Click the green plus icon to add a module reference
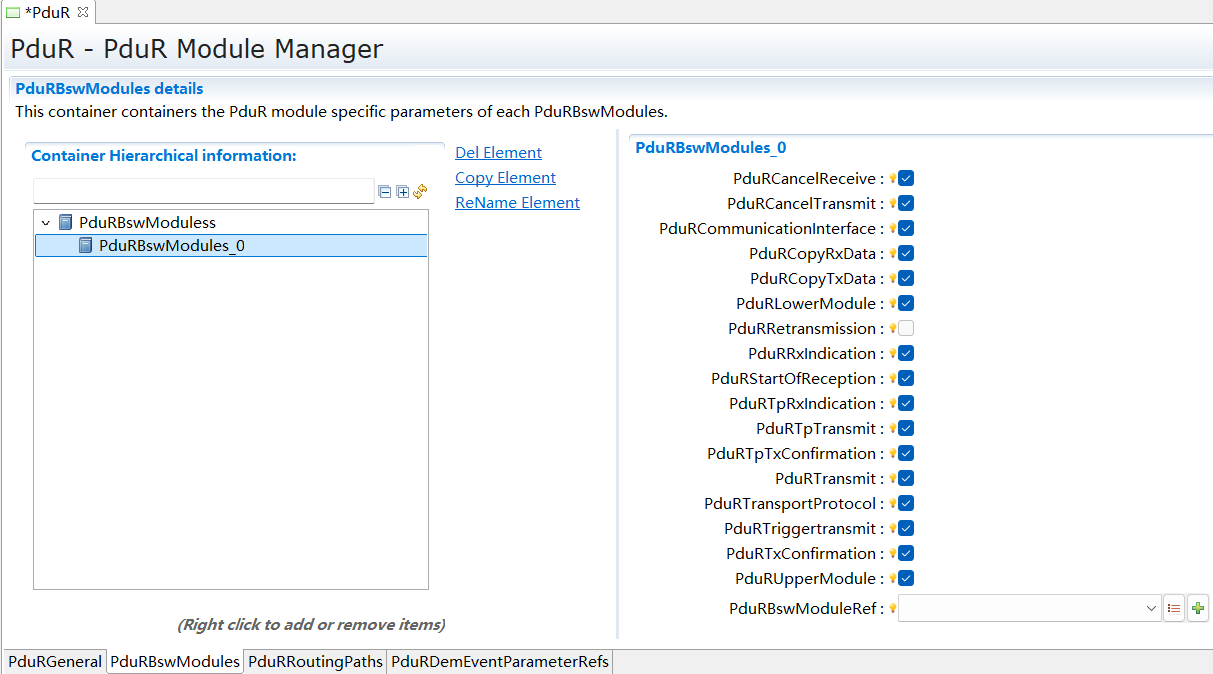Image resolution: width=1213 pixels, height=674 pixels. (x=1198, y=607)
